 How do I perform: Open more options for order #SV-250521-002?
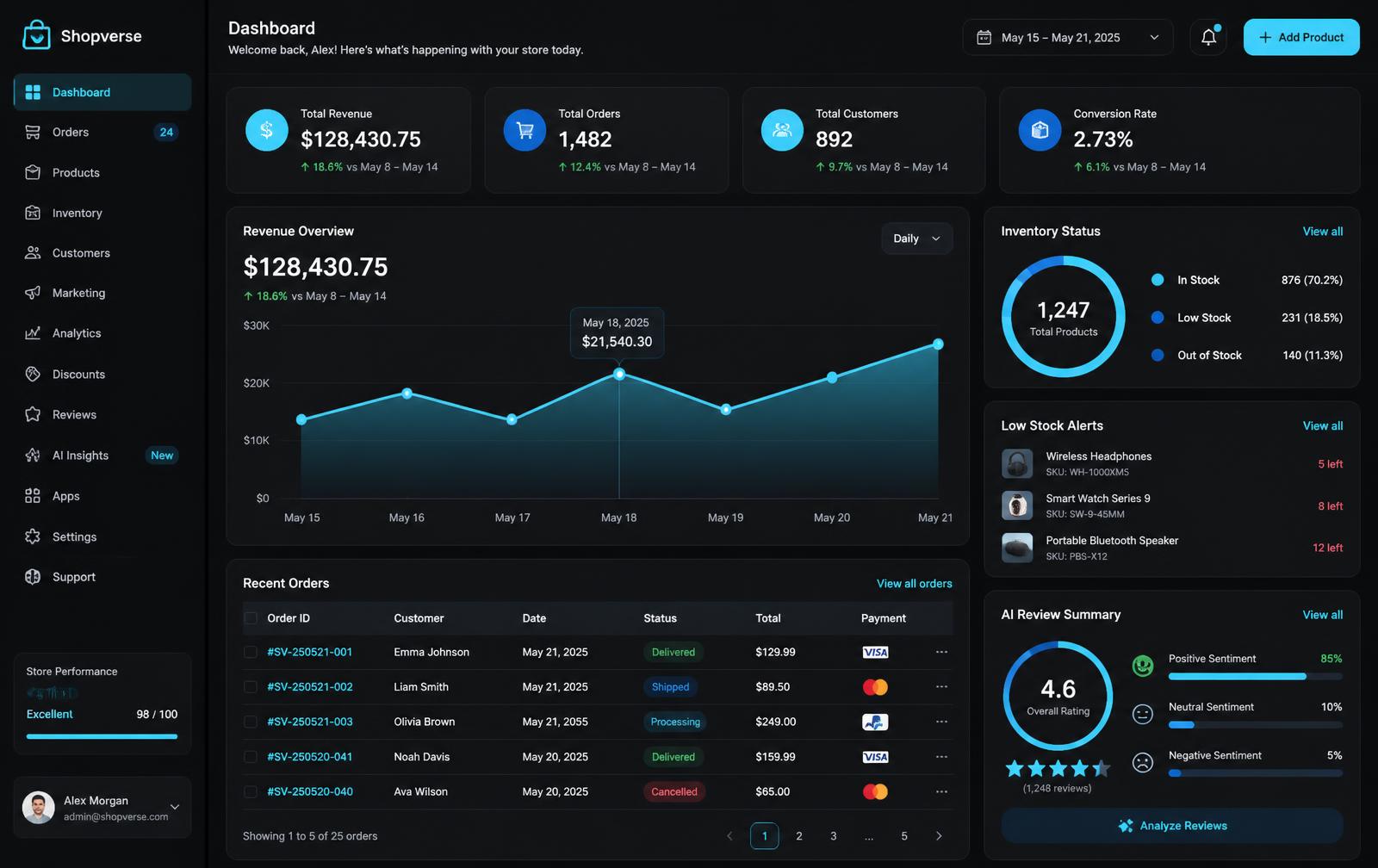coord(941,686)
